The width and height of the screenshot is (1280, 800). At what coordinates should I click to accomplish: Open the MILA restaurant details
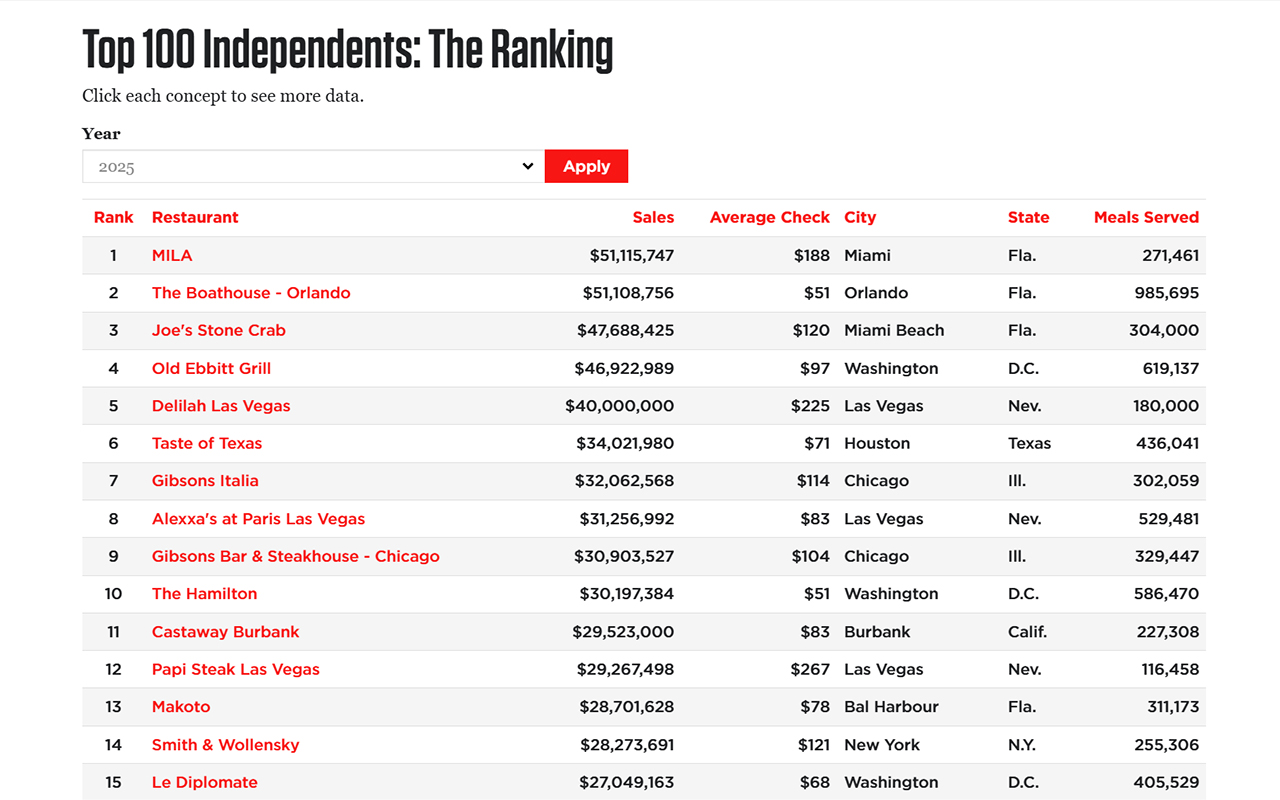(x=172, y=255)
